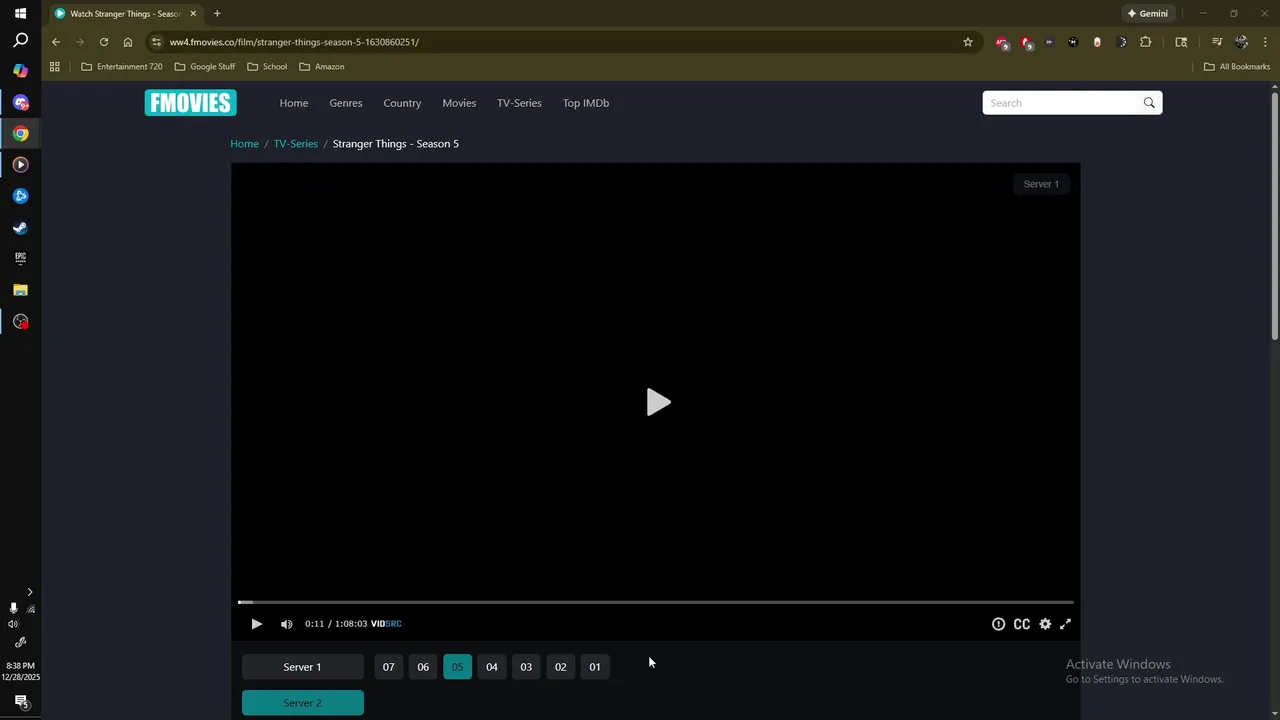Open the Entertainment 720 bookmark folder
Viewport: 1280px width, 720px height.
click(x=121, y=67)
